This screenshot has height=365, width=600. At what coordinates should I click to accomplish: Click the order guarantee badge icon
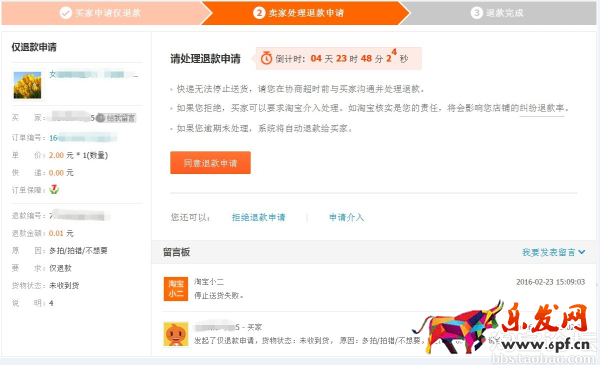(54, 189)
